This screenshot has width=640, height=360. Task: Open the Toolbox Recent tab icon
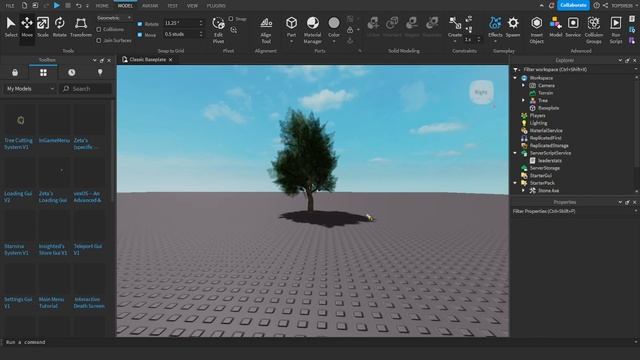pos(72,73)
